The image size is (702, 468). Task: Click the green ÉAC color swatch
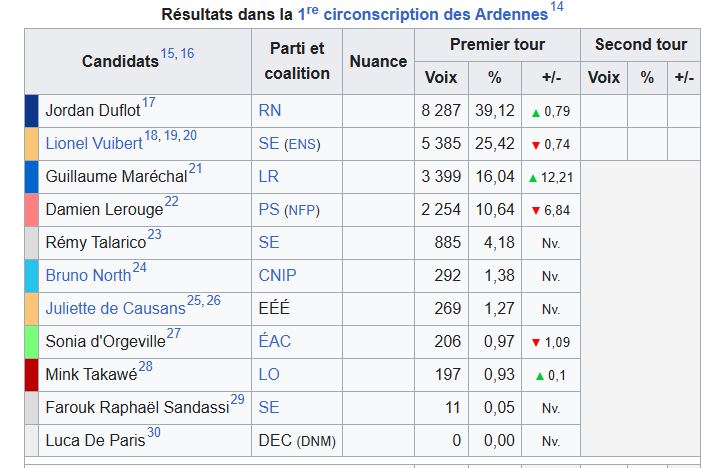coord(32,342)
